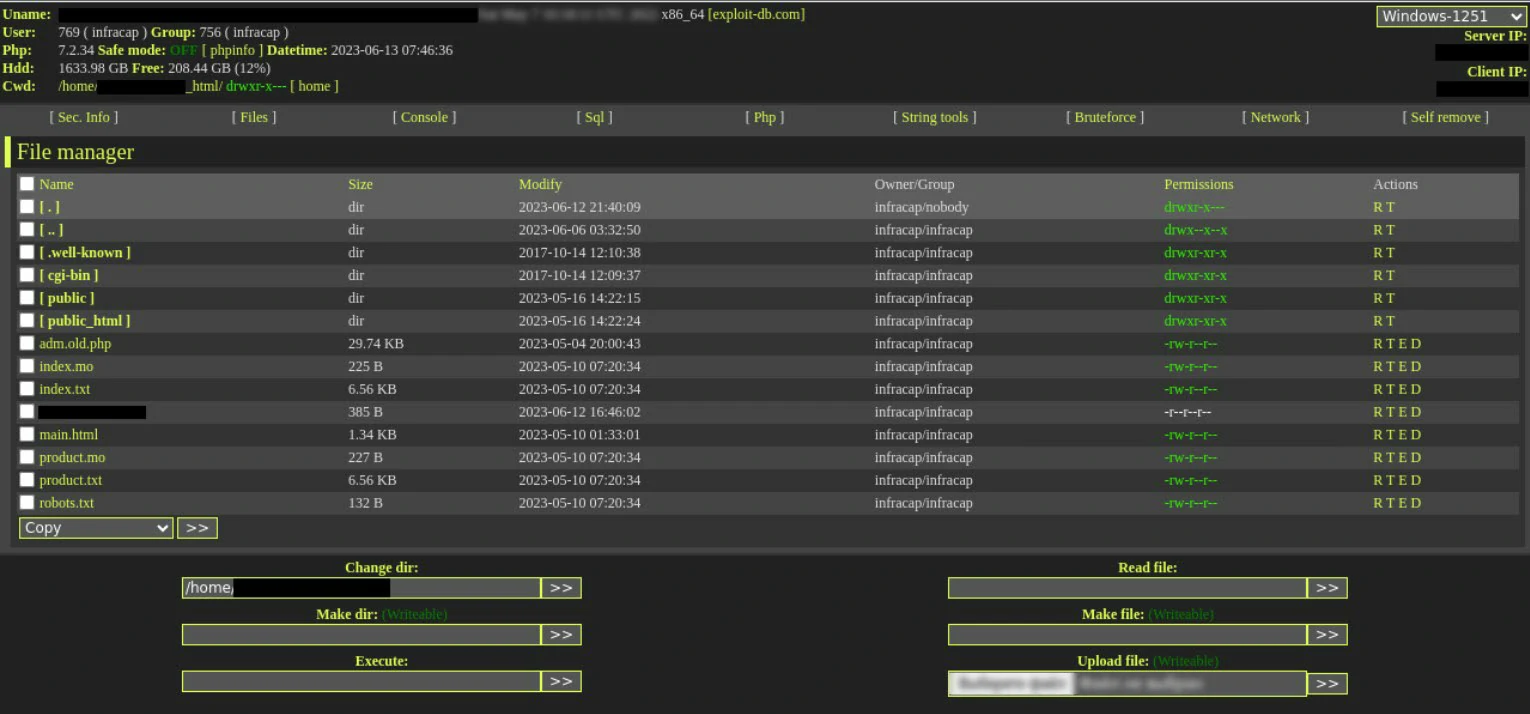Open the public_html directory

pos(85,321)
